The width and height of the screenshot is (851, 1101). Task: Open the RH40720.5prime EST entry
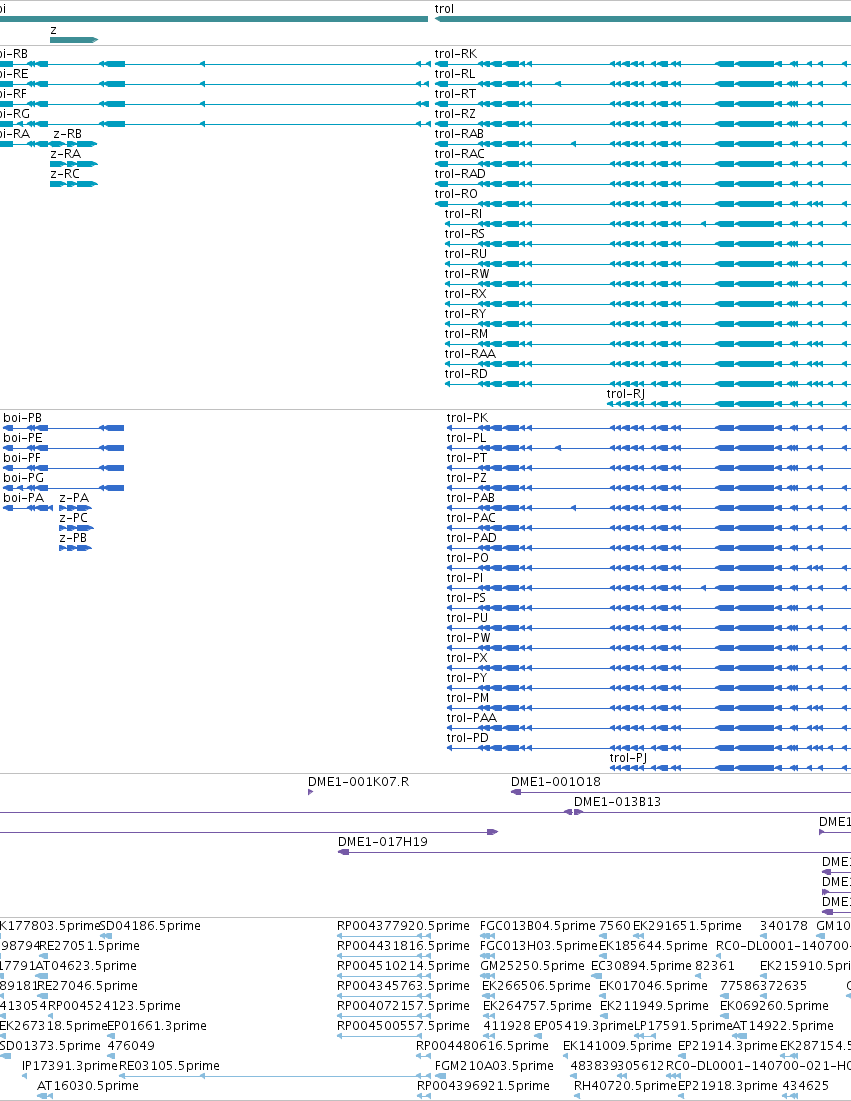tap(625, 1086)
